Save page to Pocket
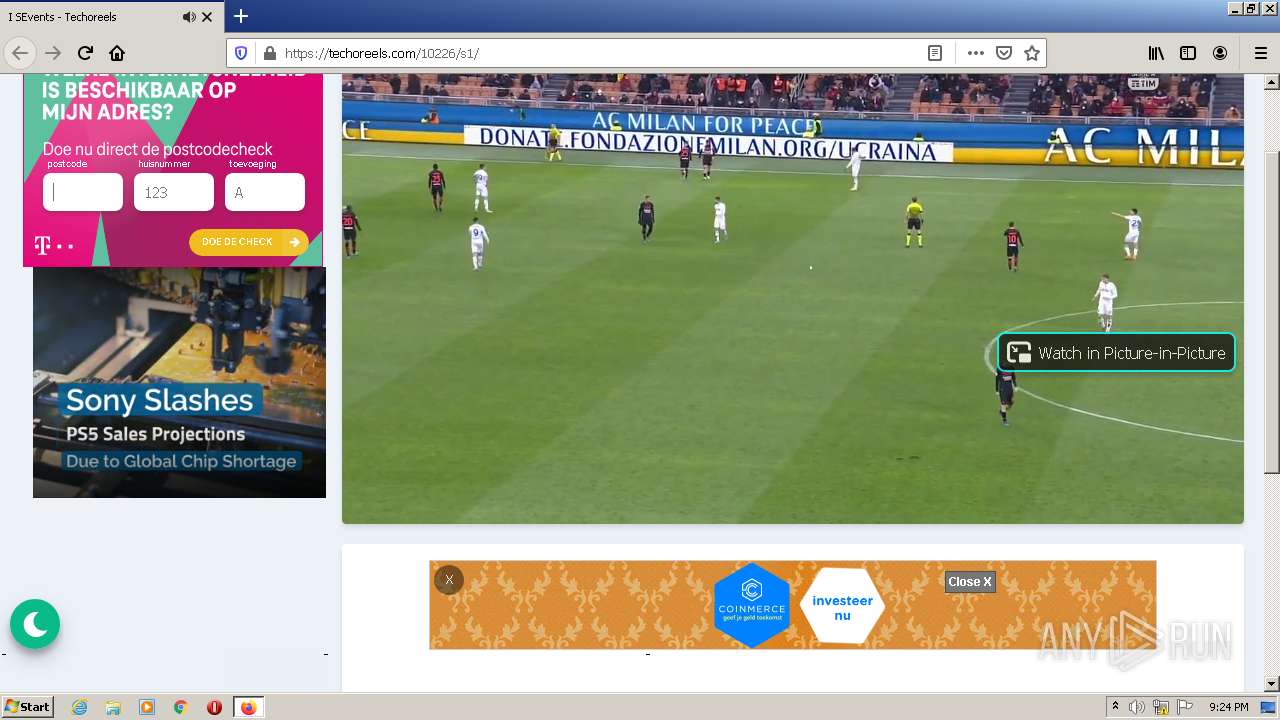Viewport: 1280px width, 720px height. click(x=1004, y=53)
